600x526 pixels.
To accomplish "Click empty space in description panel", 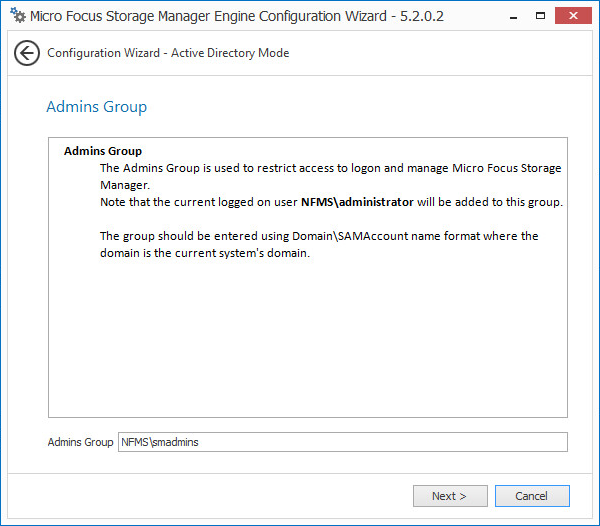I will point(307,340).
